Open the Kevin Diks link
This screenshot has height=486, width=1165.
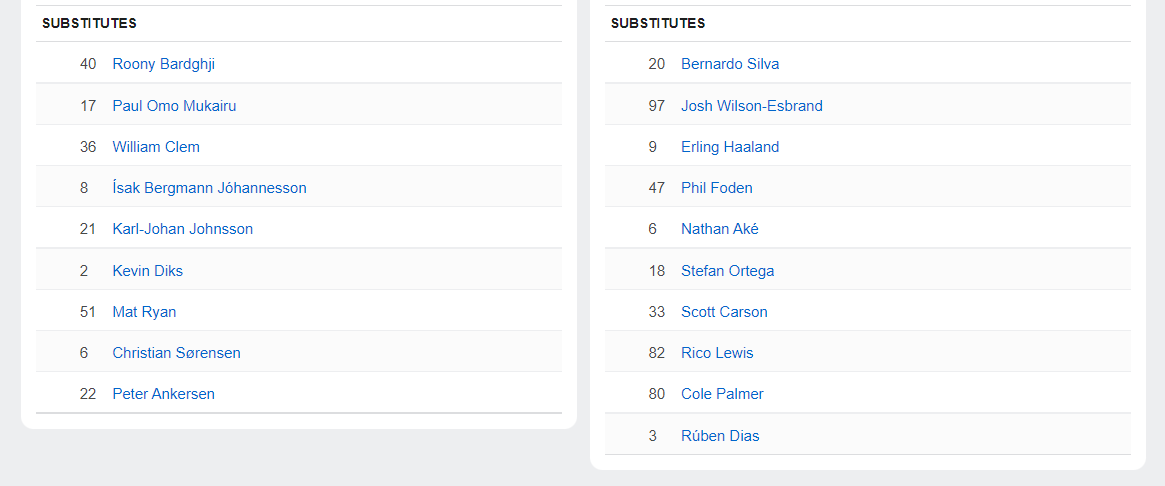pyautogui.click(x=147, y=271)
